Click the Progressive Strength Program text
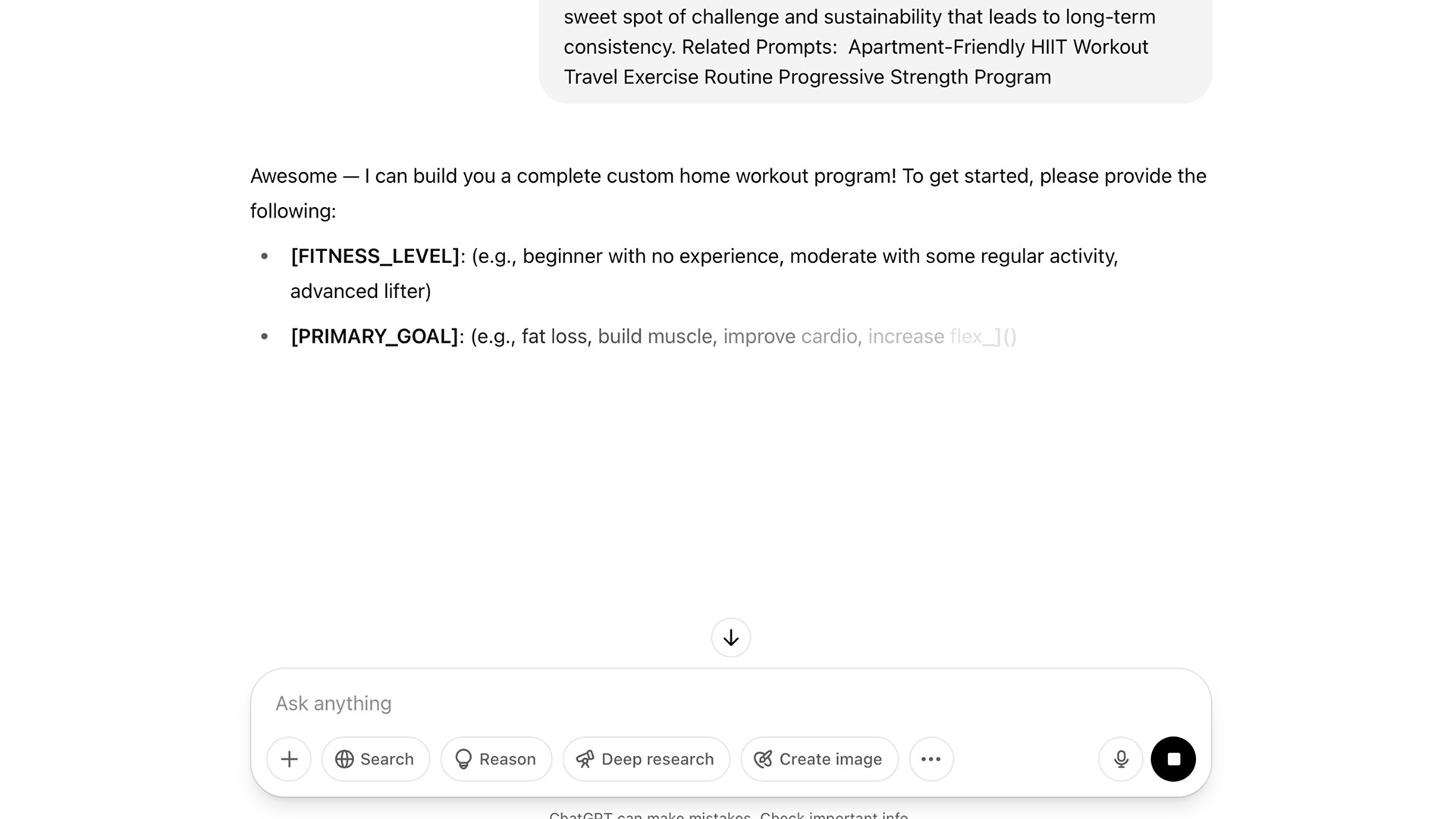Screen dimensions: 1456x819 coord(971,77)
